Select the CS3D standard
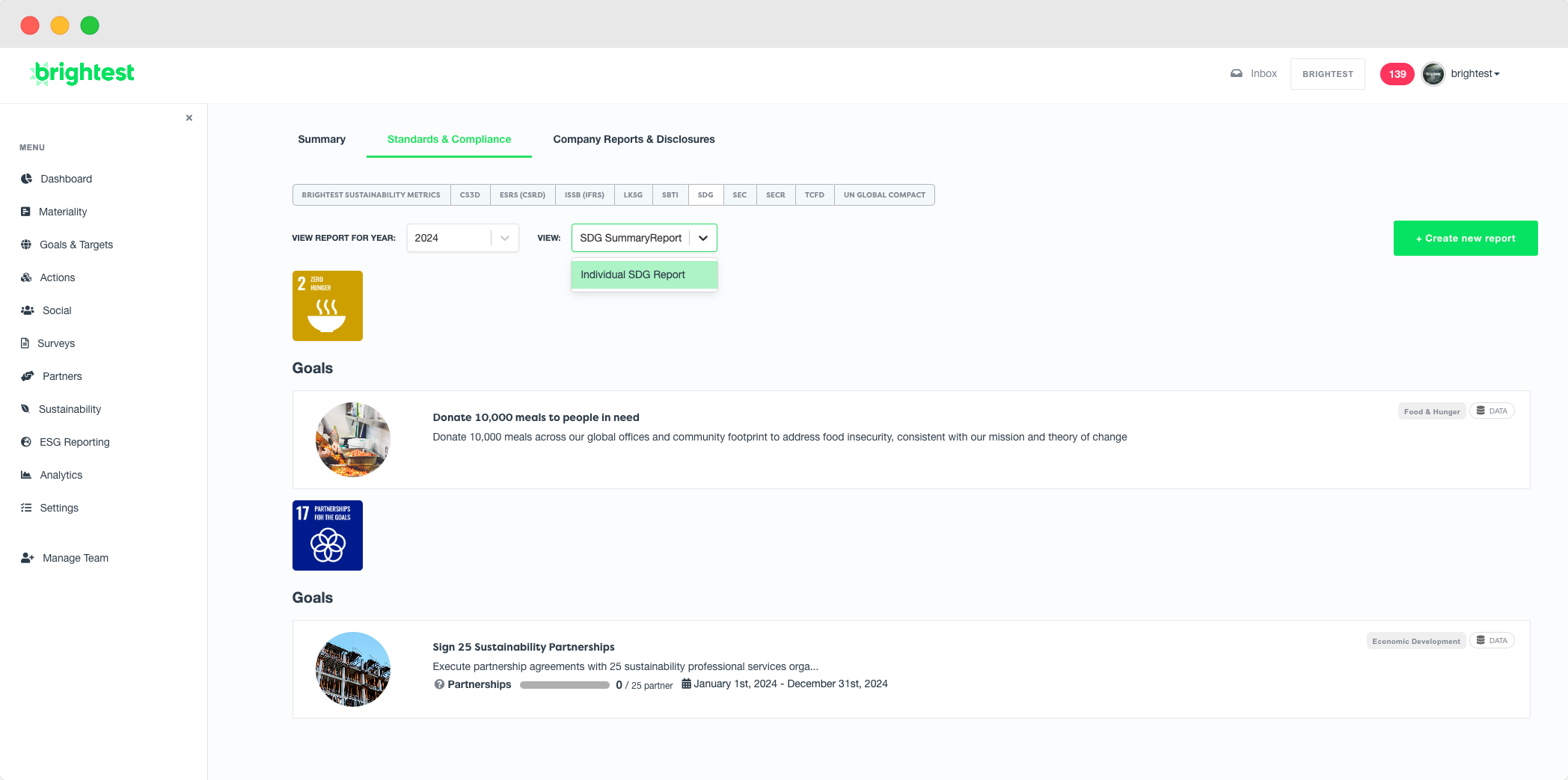Screen dimensions: 1568x780 point(470,194)
